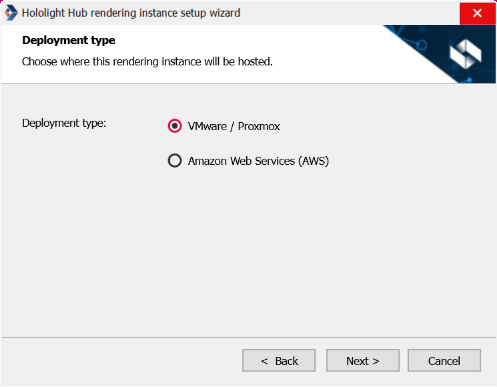497x387 pixels.
Task: Click the wizard window title text
Action: 131,13
